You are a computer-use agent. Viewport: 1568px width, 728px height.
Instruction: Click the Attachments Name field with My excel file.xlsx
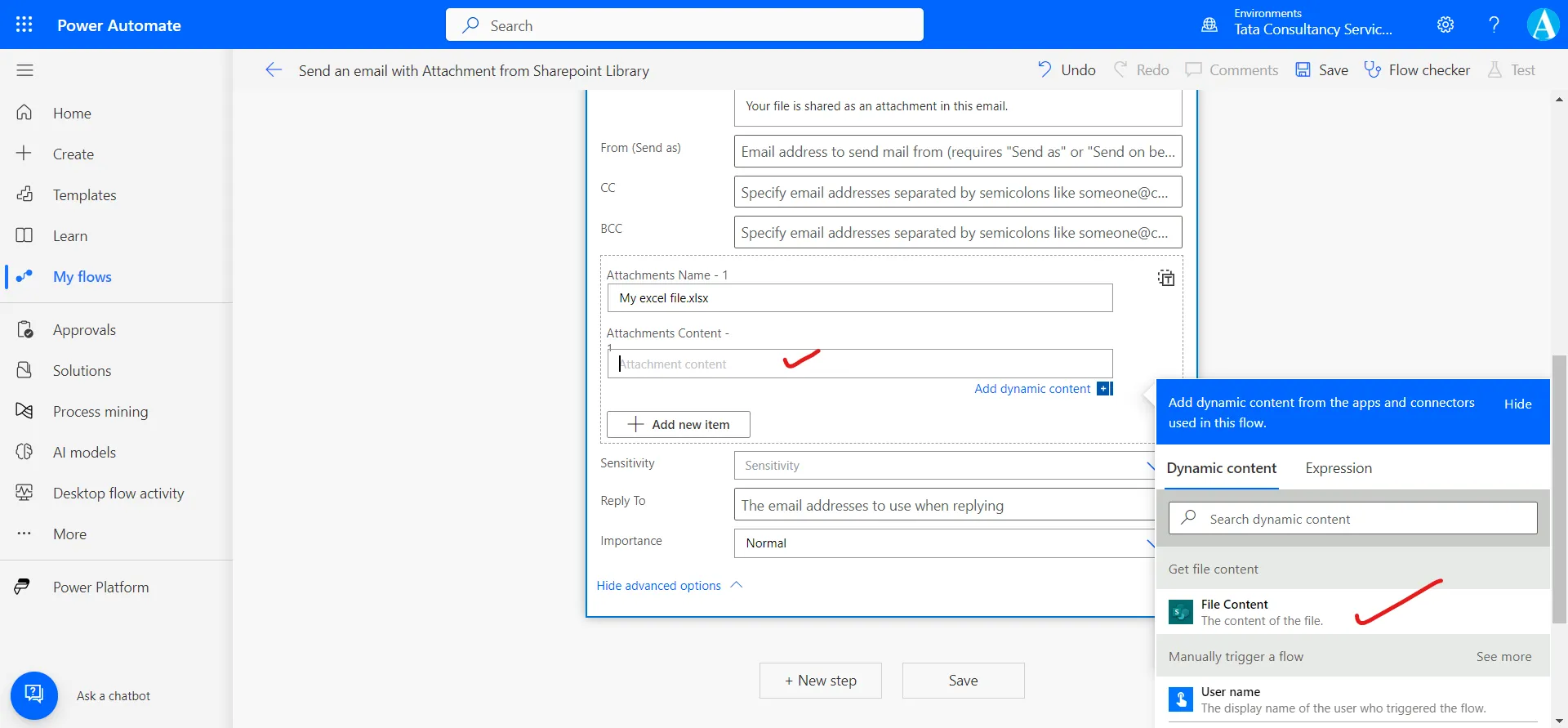coord(860,297)
